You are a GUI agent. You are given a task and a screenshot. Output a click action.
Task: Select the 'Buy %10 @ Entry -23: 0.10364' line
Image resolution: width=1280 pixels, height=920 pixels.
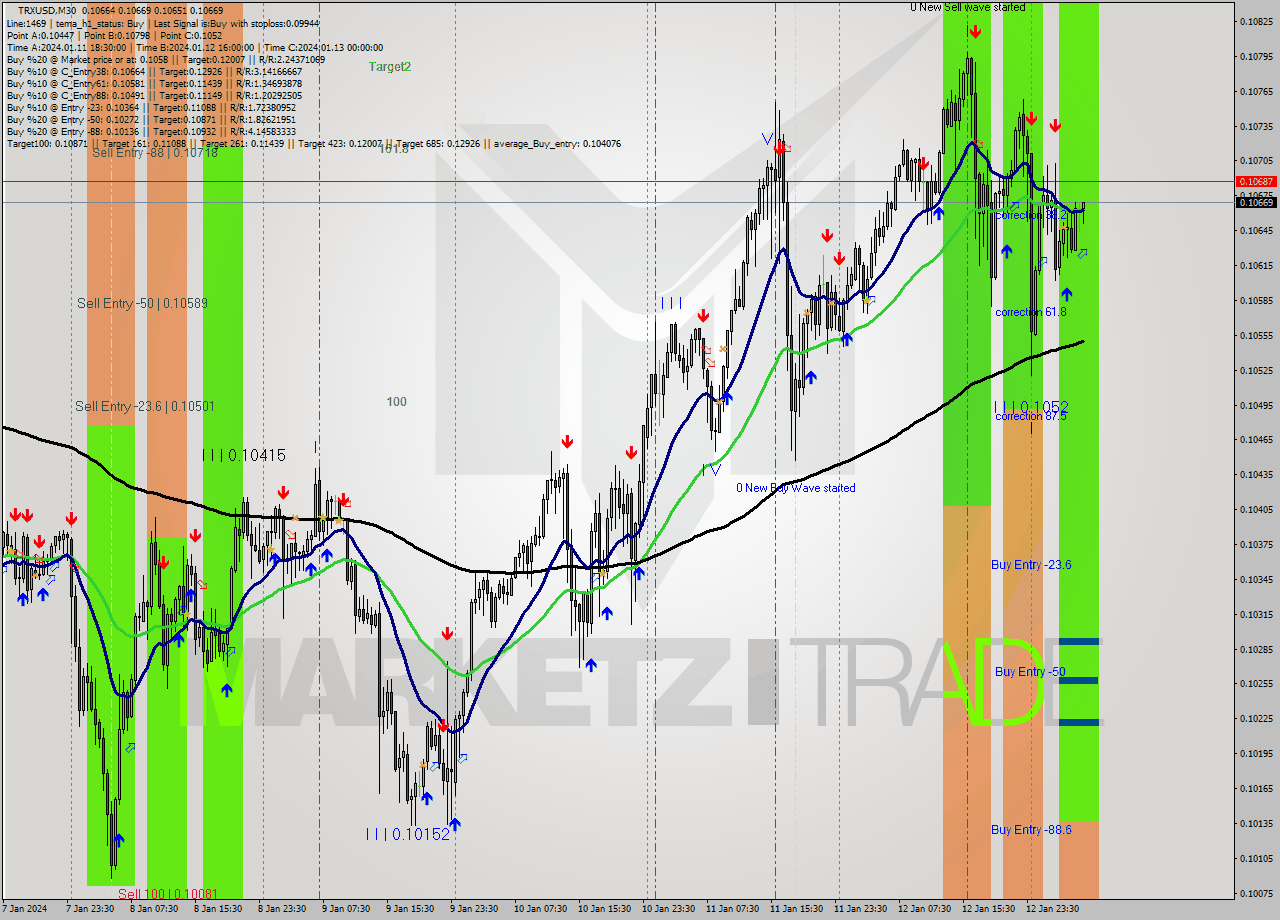tap(151, 107)
